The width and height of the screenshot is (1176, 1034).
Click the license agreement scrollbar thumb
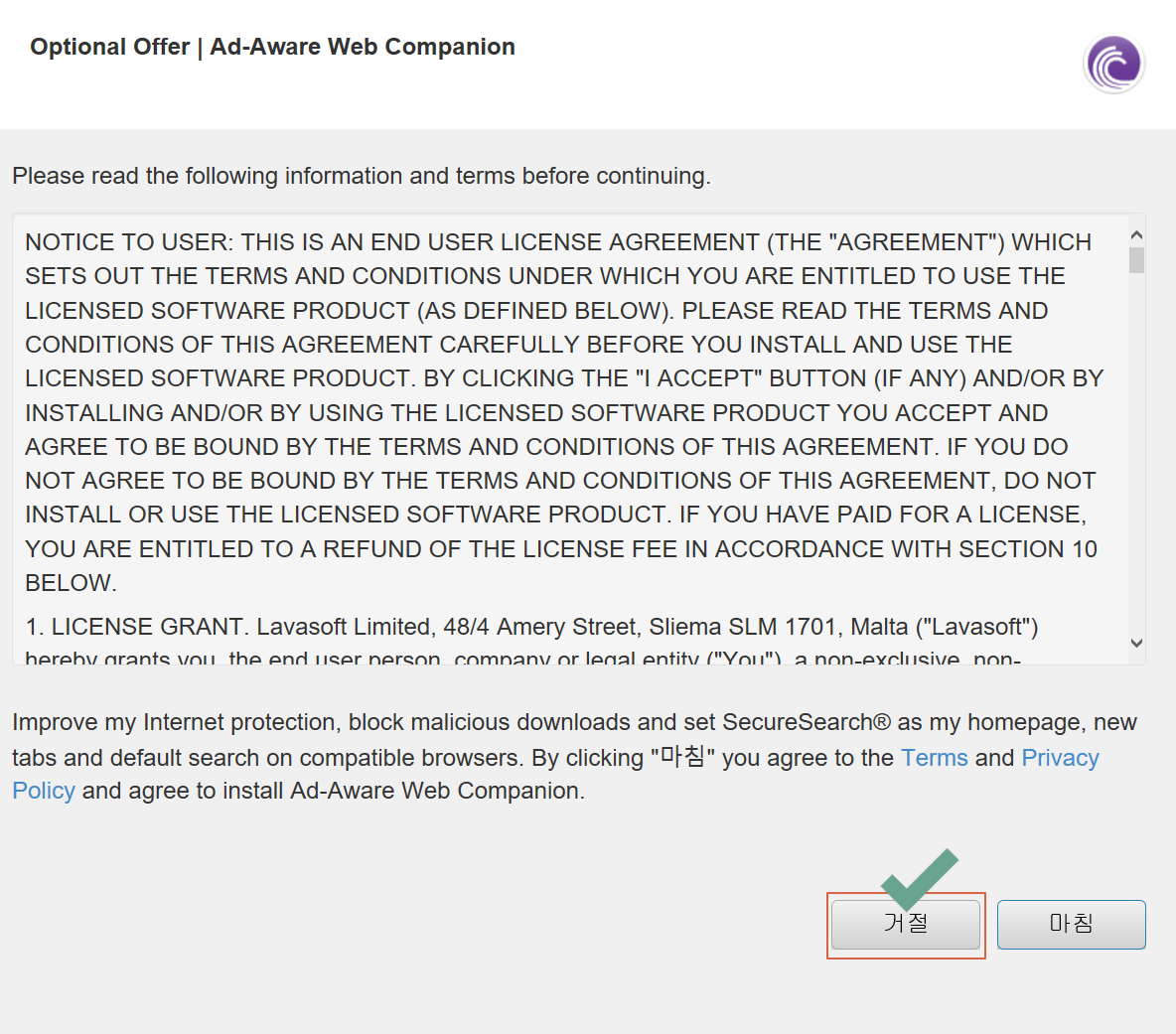pos(1136,260)
